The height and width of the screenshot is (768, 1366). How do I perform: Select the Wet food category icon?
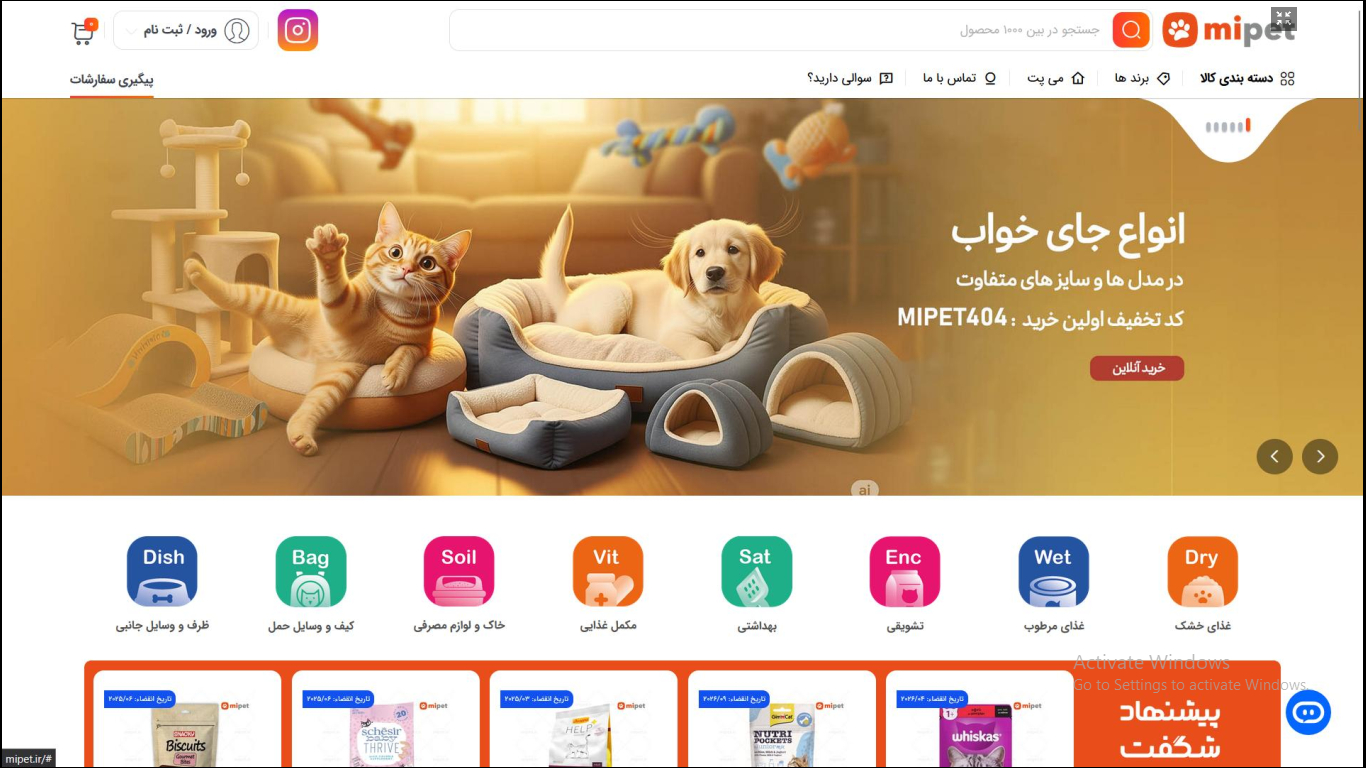(1054, 572)
